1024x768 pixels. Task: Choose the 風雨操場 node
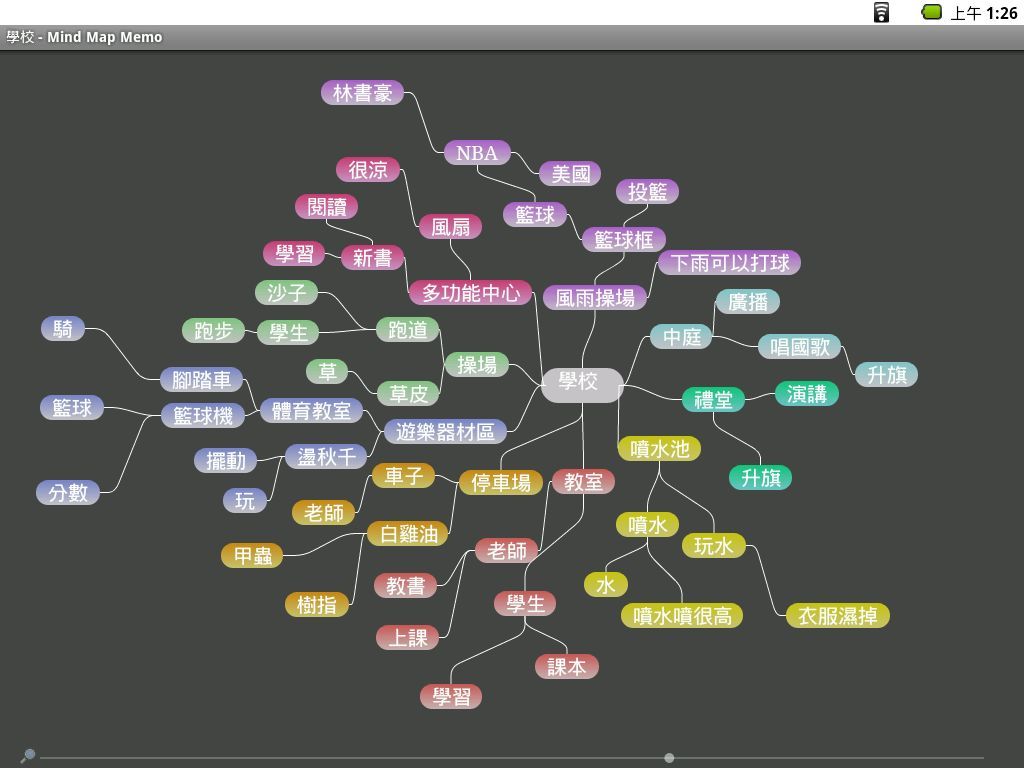(x=595, y=298)
